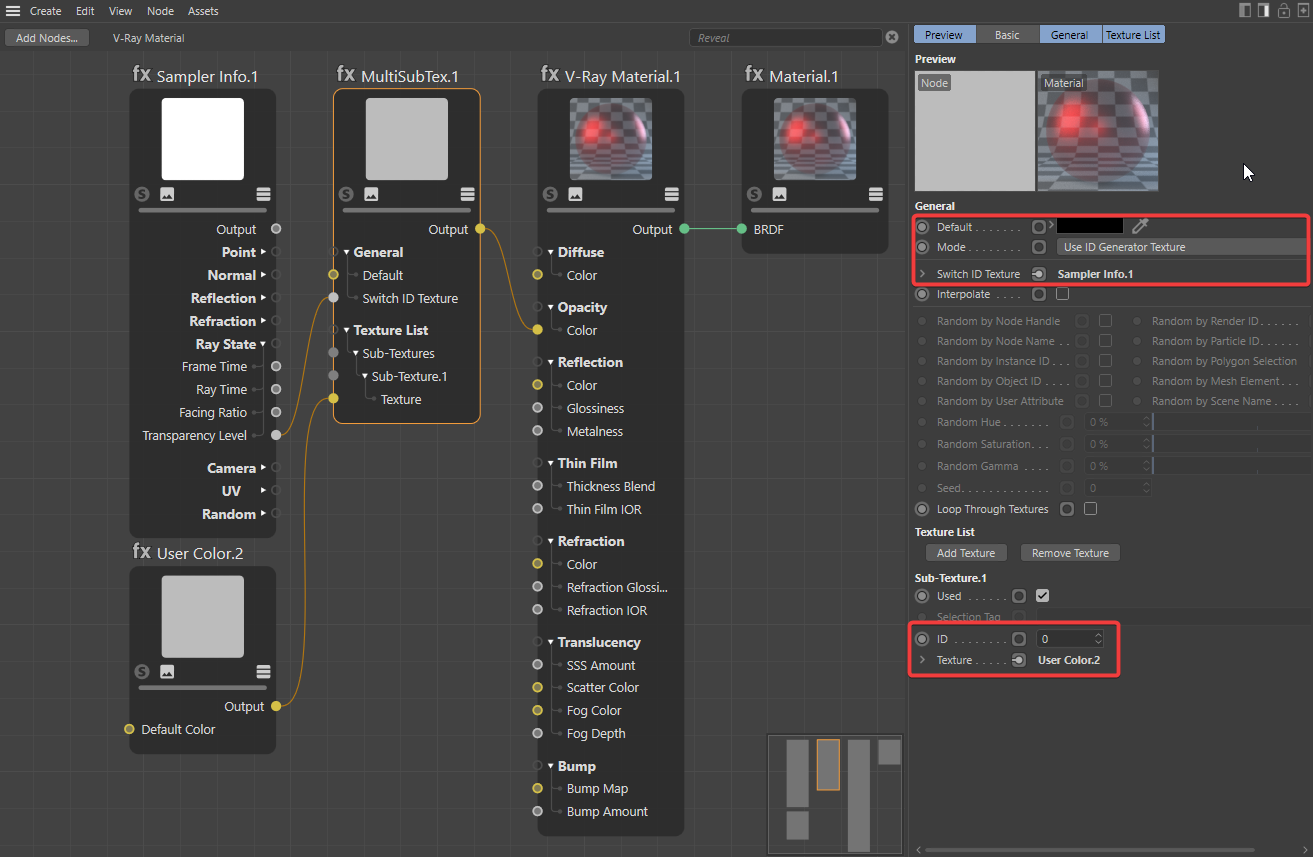This screenshot has height=857, width=1313.
Task: Open the stacked-lines menu icon on Material.1 node
Action: (875, 194)
